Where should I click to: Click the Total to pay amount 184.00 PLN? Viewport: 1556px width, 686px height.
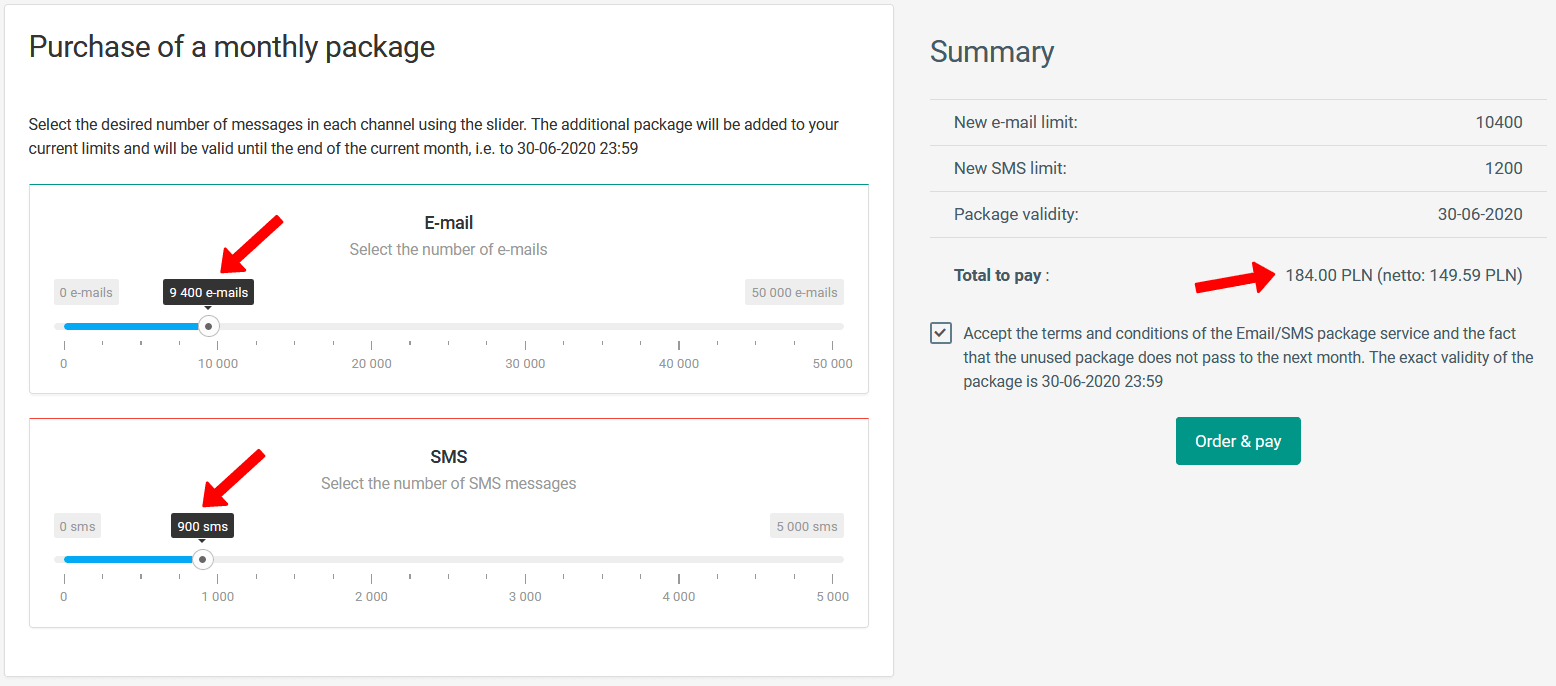[1328, 275]
